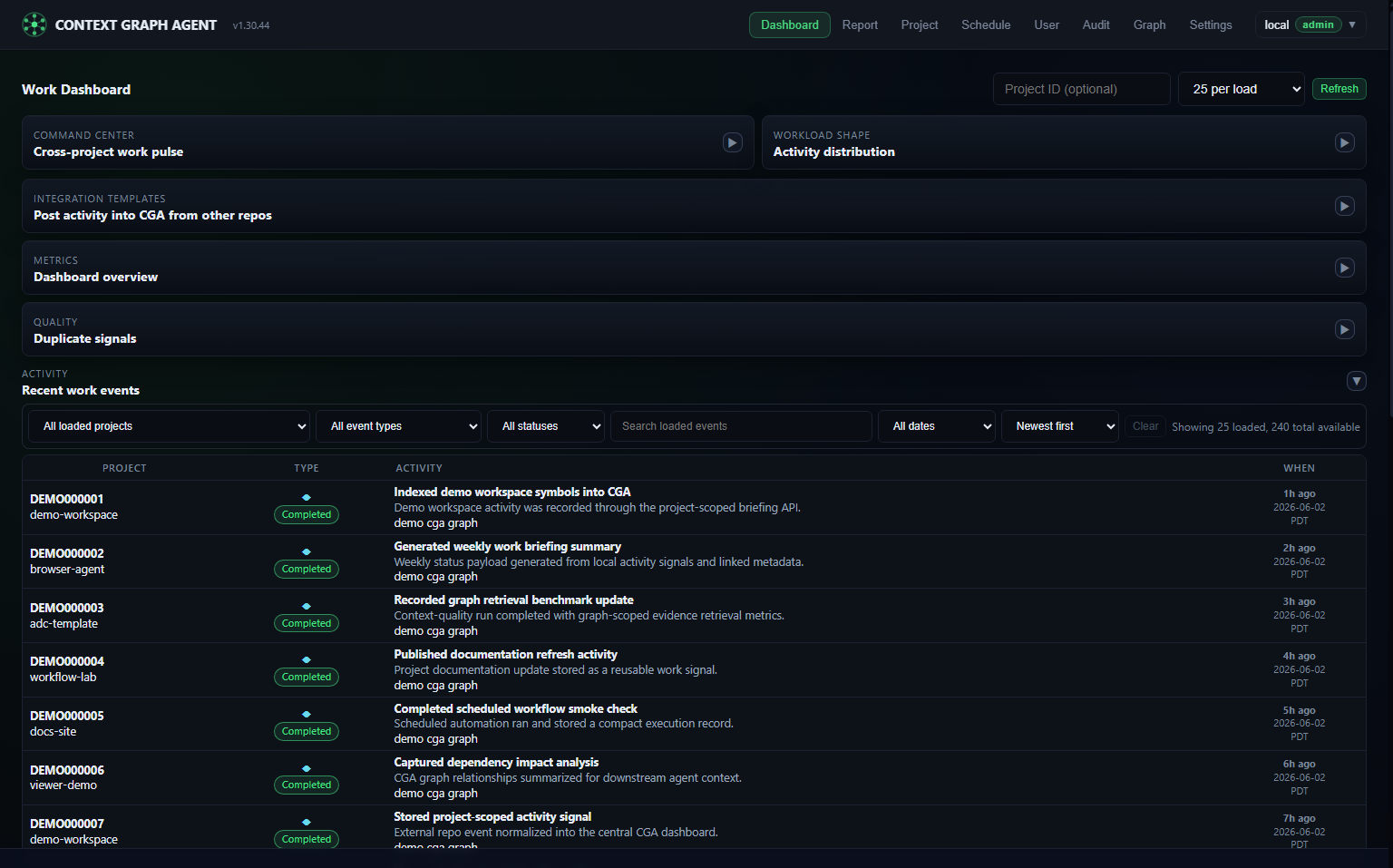Open the Newest first sort dropdown
The image size is (1393, 868).
[x=1060, y=426]
